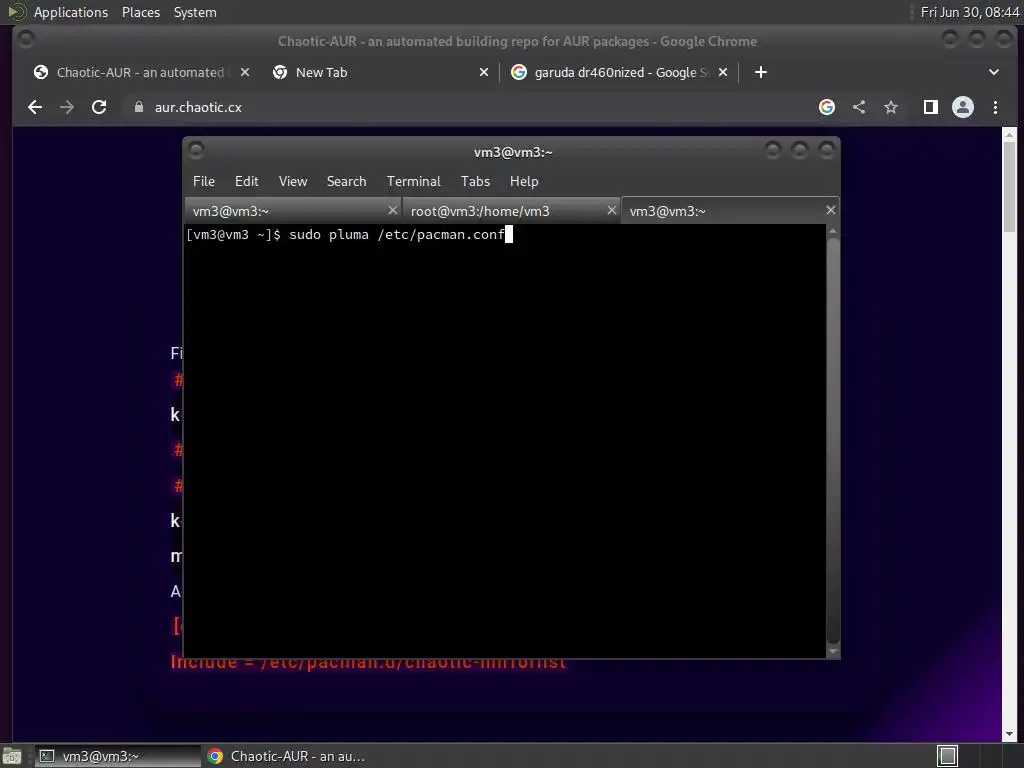Image resolution: width=1024 pixels, height=768 pixels.
Task: Switch to vm3@vm3:~ taskbar window
Action: [x=118, y=756]
